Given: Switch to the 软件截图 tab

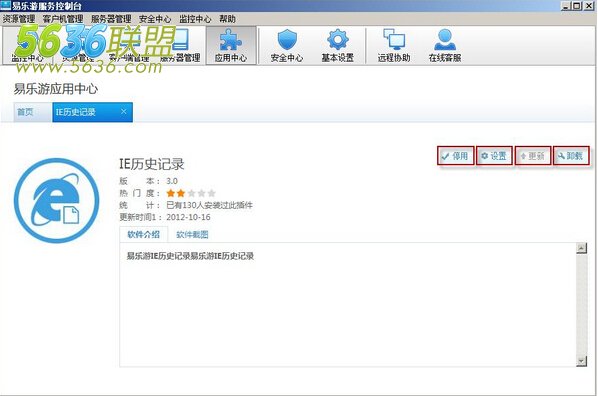Looking at the screenshot, I should click(192, 234).
